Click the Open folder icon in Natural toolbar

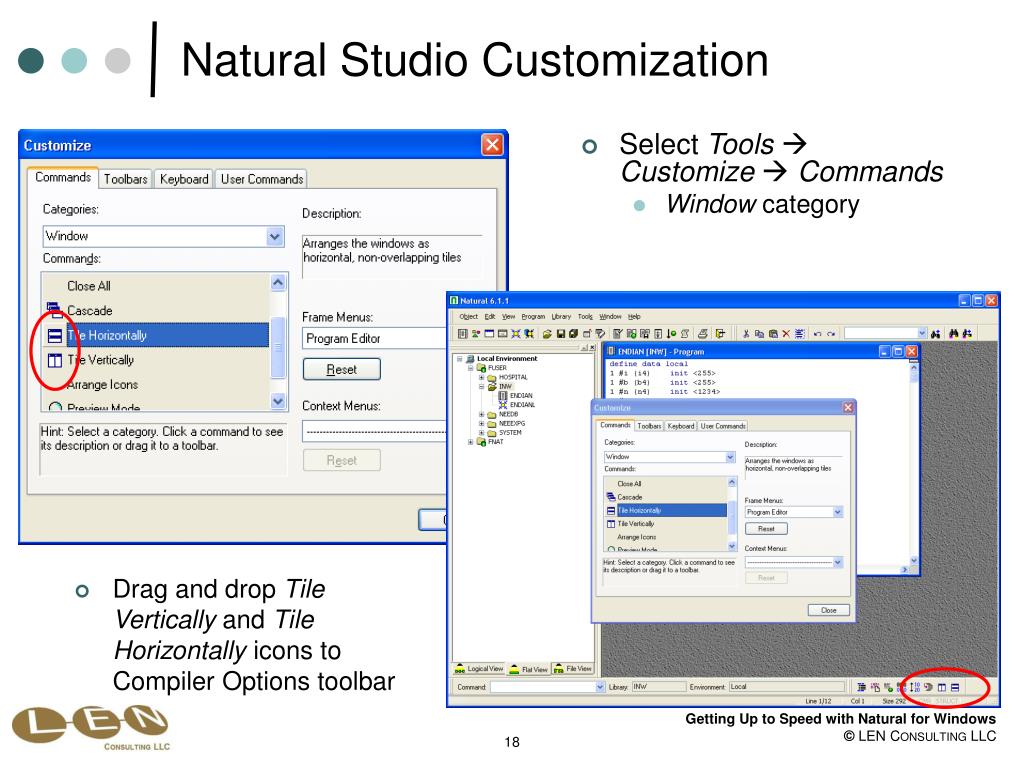(547, 334)
